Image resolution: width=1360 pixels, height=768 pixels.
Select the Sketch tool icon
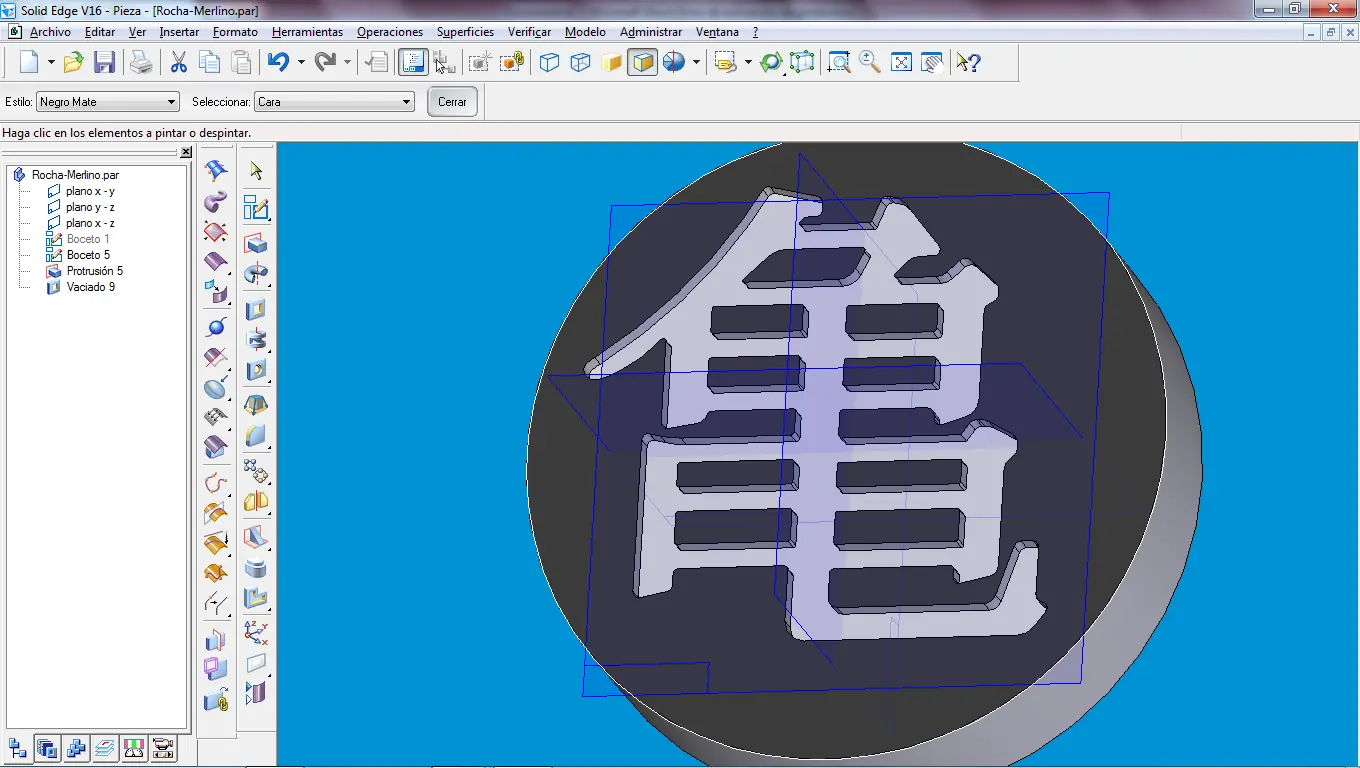pyautogui.click(x=256, y=208)
